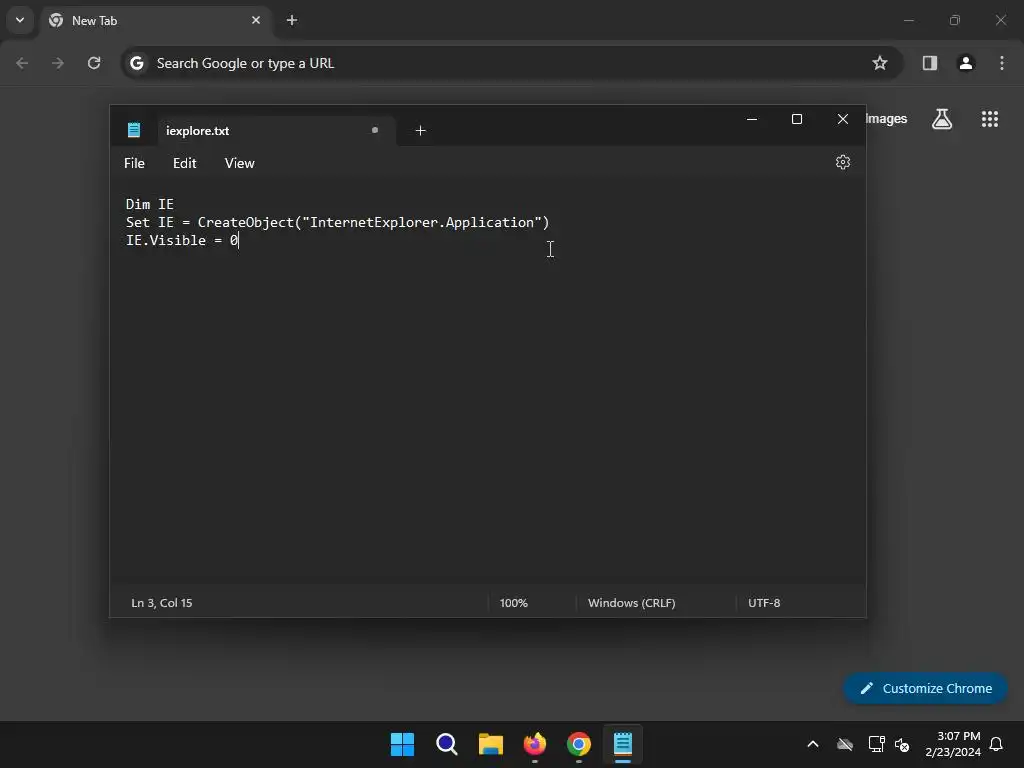Open Images link in Chrome page
The image size is (1024, 768).
coord(887,119)
